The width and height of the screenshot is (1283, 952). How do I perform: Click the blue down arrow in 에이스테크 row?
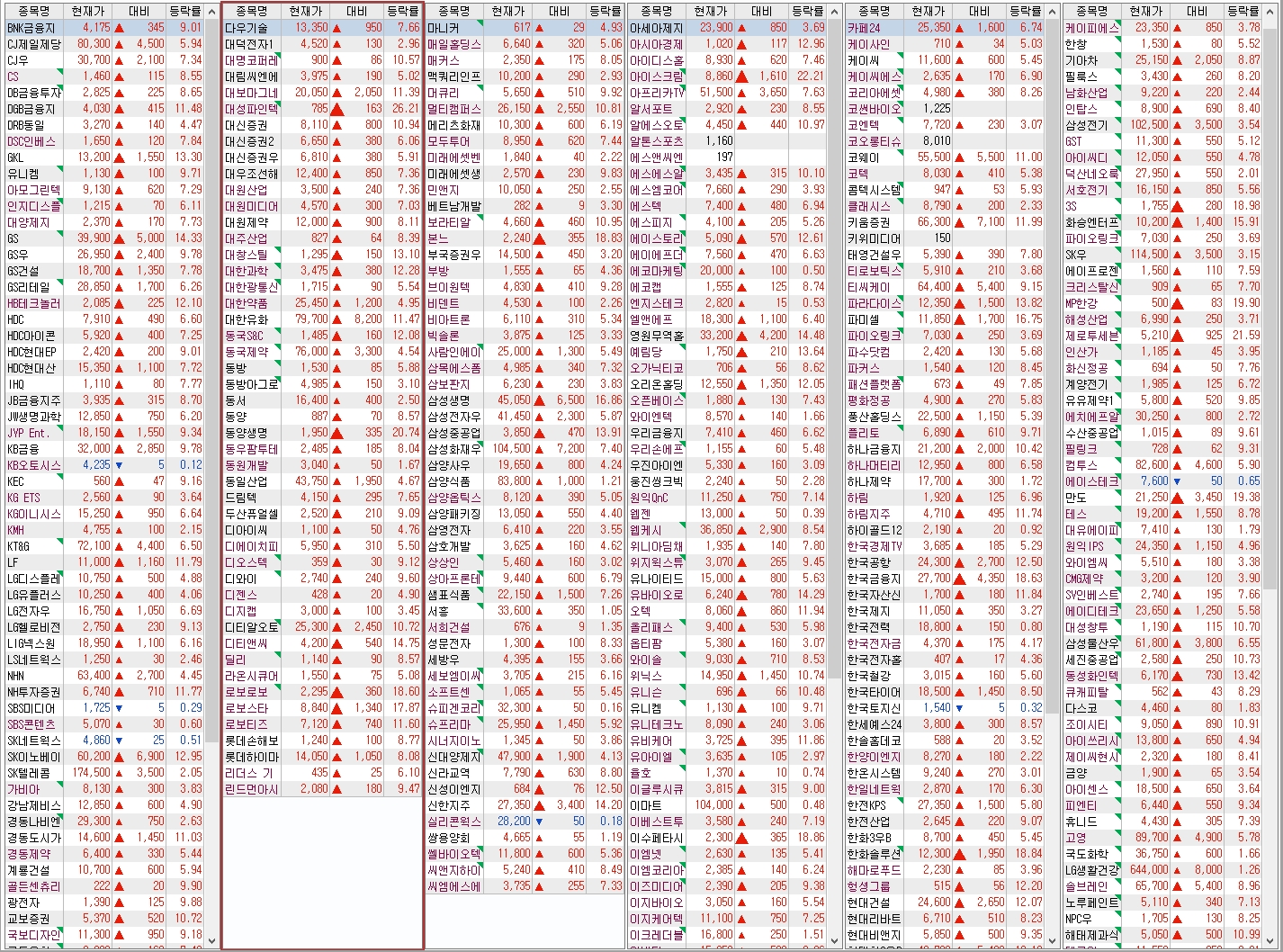coord(1177,481)
